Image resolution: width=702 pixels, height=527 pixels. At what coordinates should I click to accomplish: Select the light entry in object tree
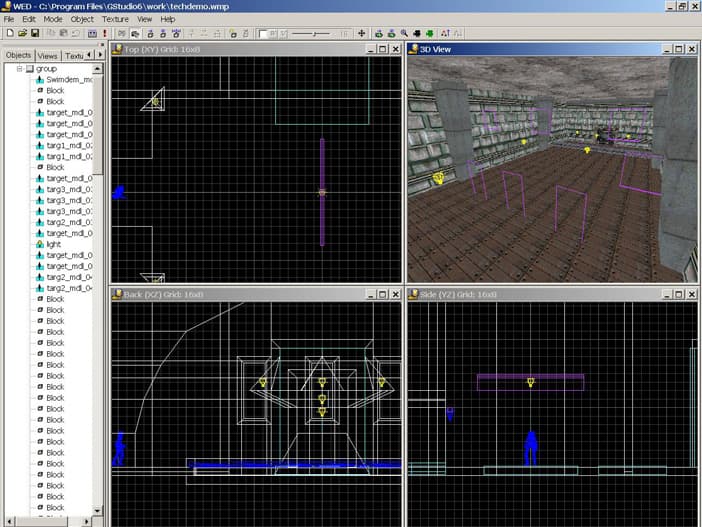click(x=53, y=244)
